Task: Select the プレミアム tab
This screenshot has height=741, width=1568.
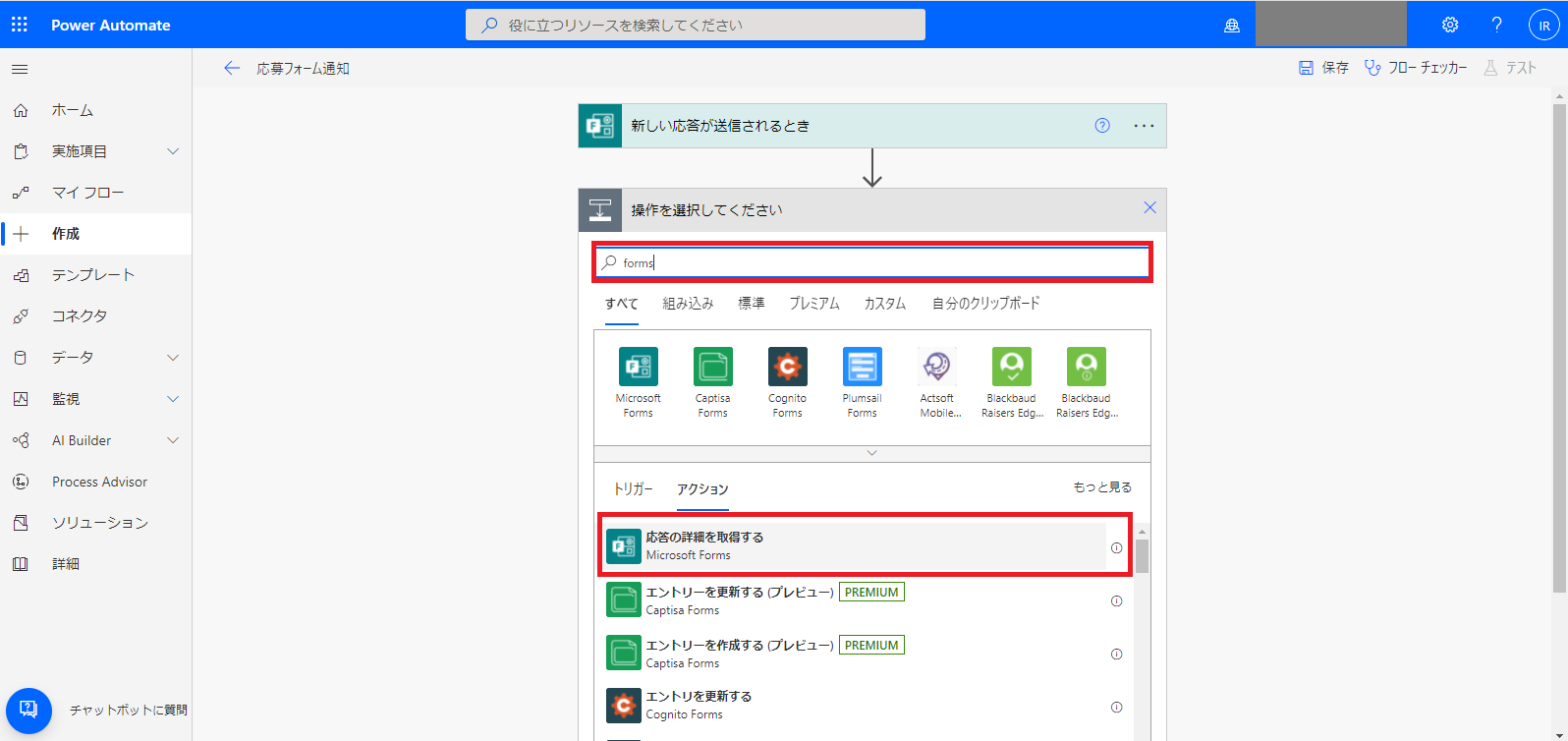Action: 814,304
